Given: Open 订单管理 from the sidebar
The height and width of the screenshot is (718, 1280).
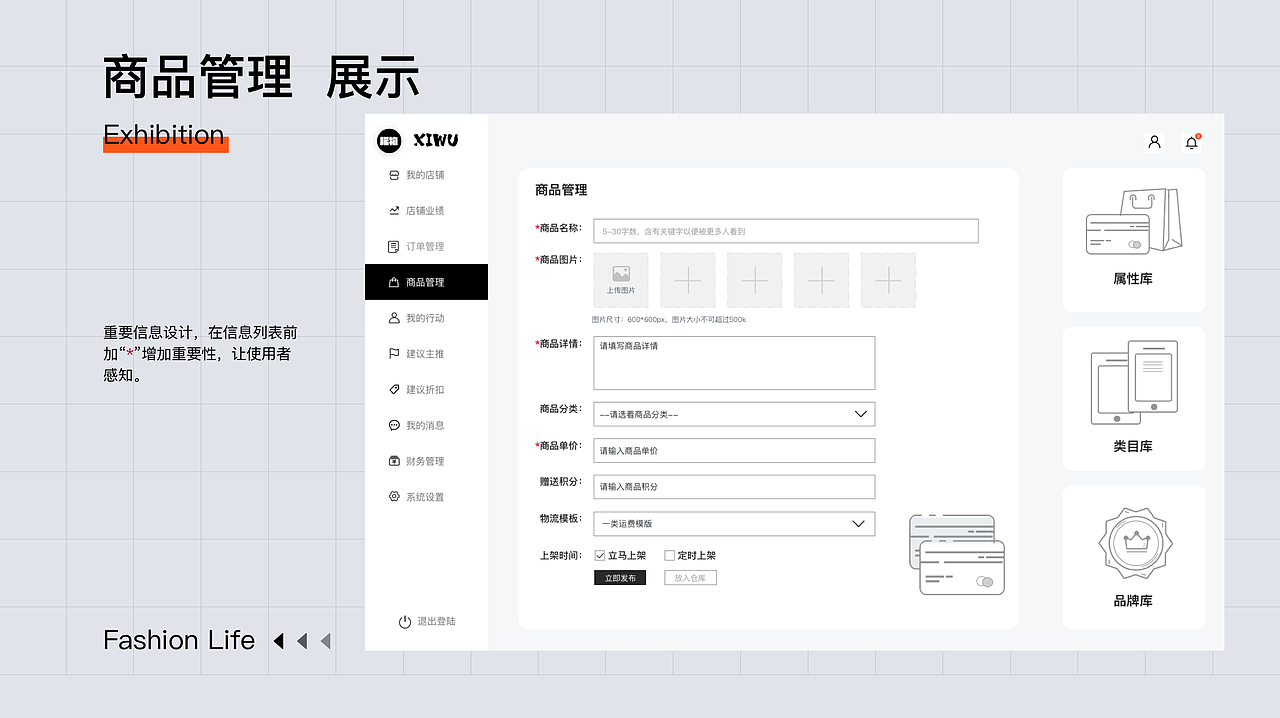Looking at the screenshot, I should click(x=426, y=246).
